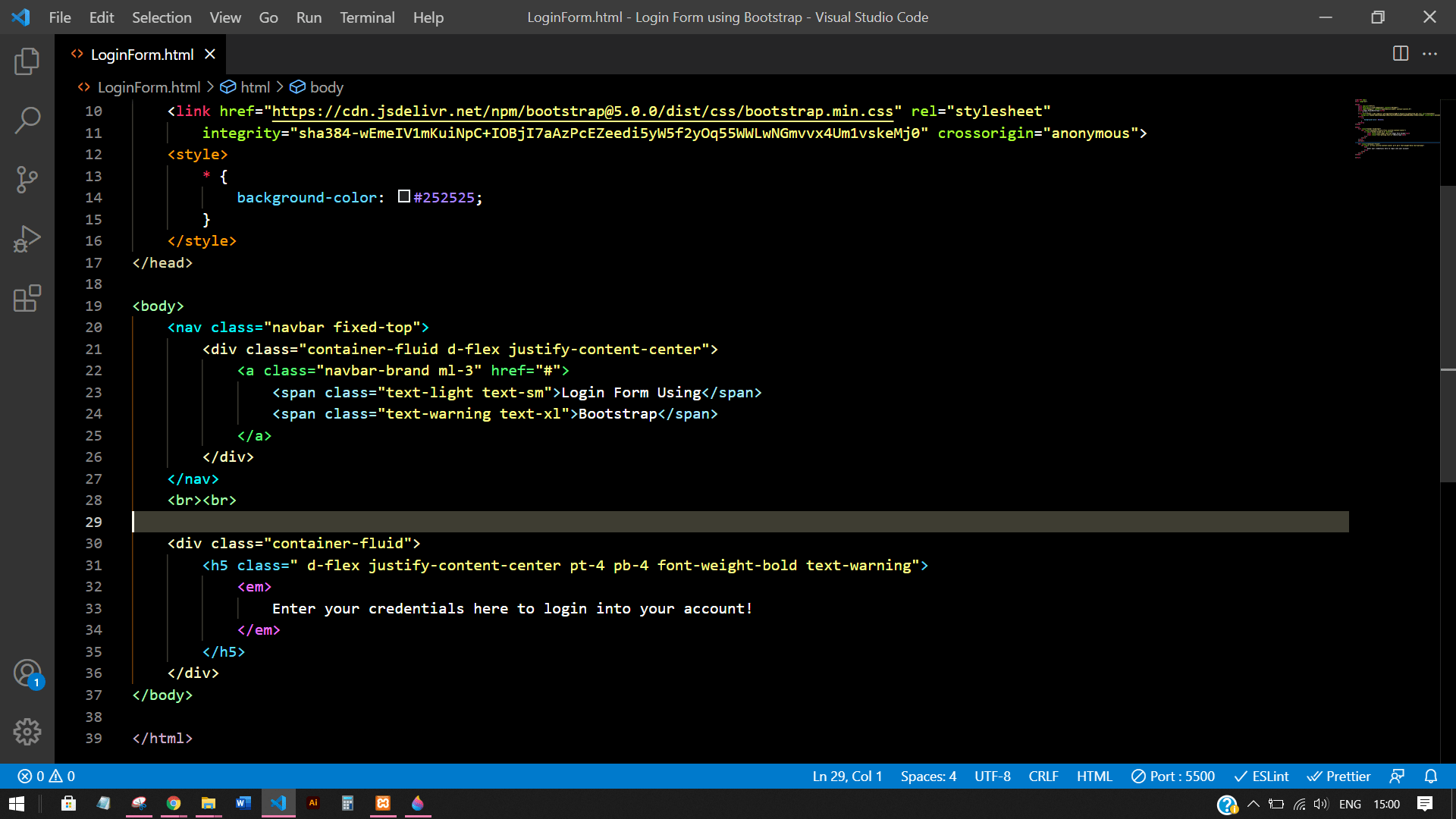Open the Run and Debug view
The image size is (1456, 819).
(x=27, y=239)
